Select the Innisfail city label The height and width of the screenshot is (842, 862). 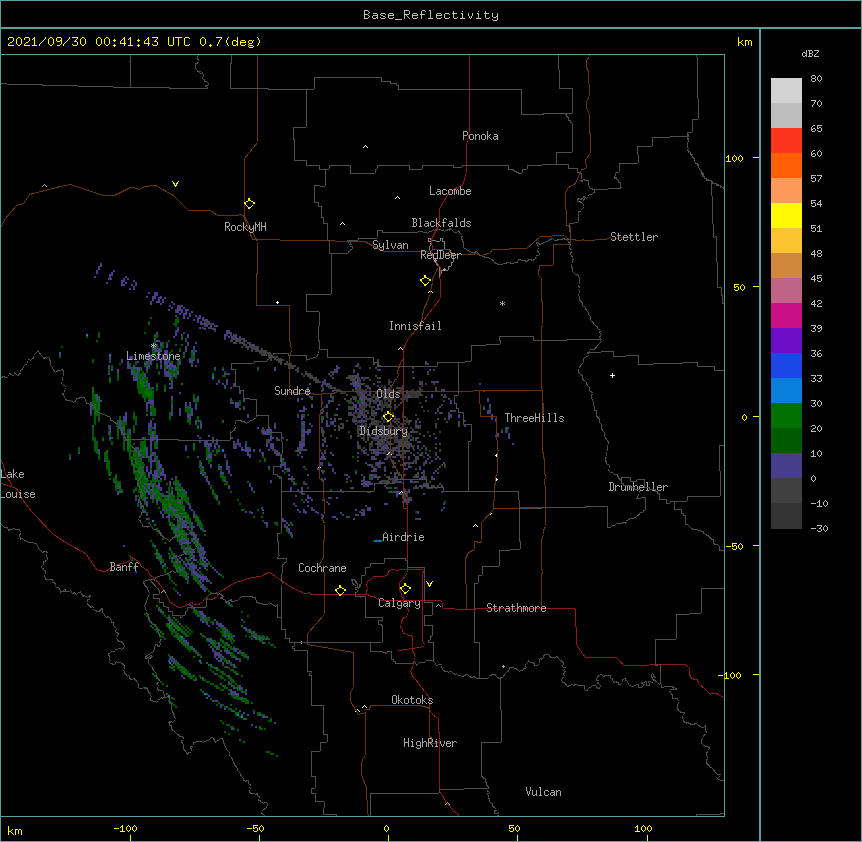[415, 326]
